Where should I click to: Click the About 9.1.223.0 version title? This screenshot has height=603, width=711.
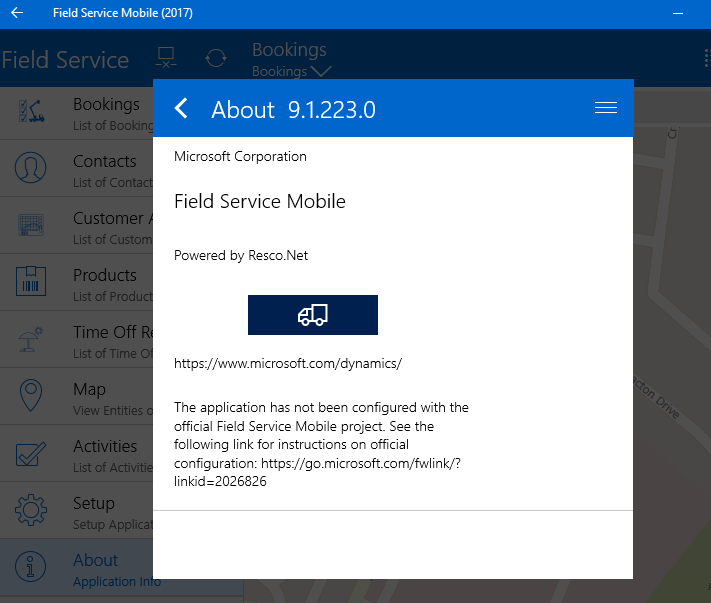pos(293,110)
